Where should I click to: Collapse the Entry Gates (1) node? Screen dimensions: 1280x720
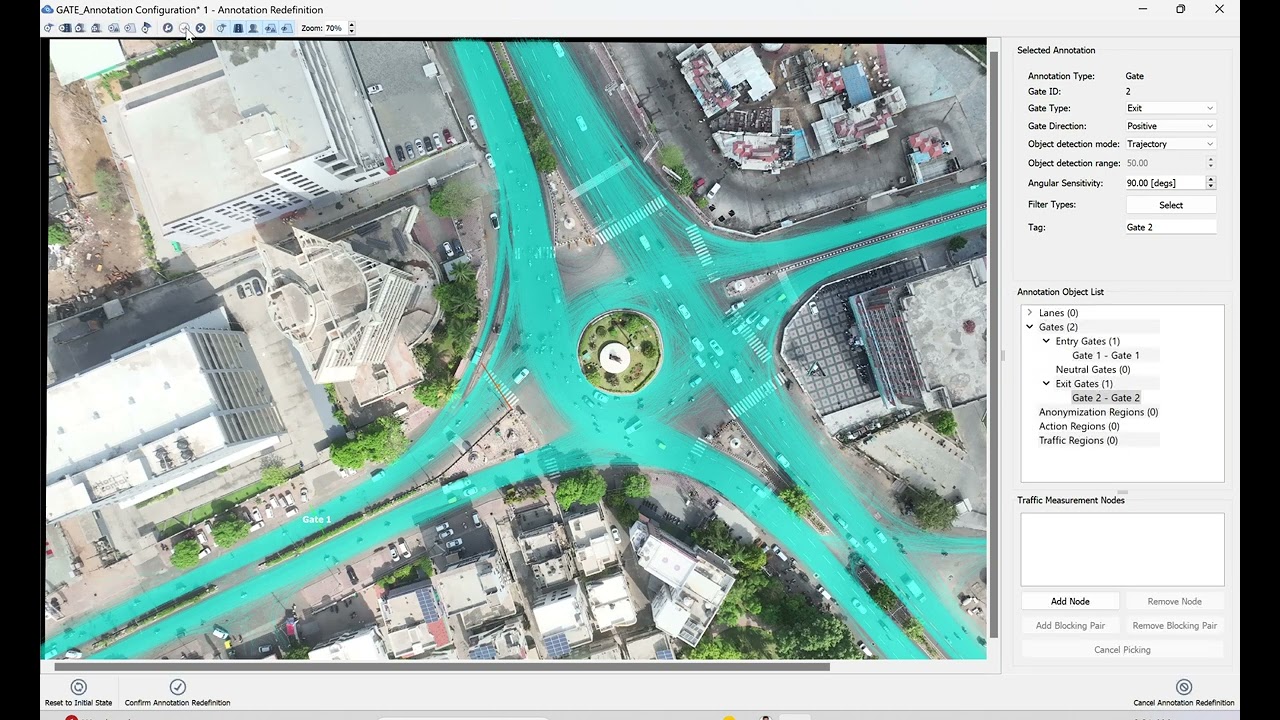(1046, 341)
